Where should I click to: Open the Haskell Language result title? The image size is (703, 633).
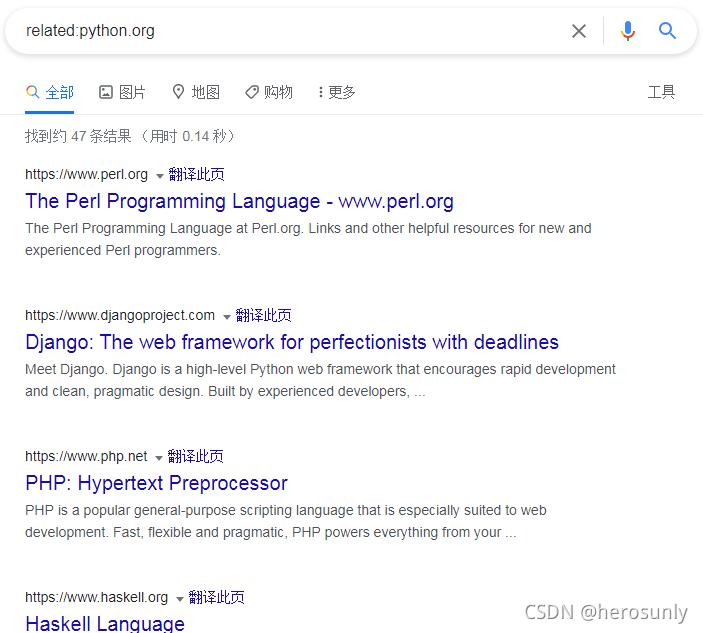point(105,624)
